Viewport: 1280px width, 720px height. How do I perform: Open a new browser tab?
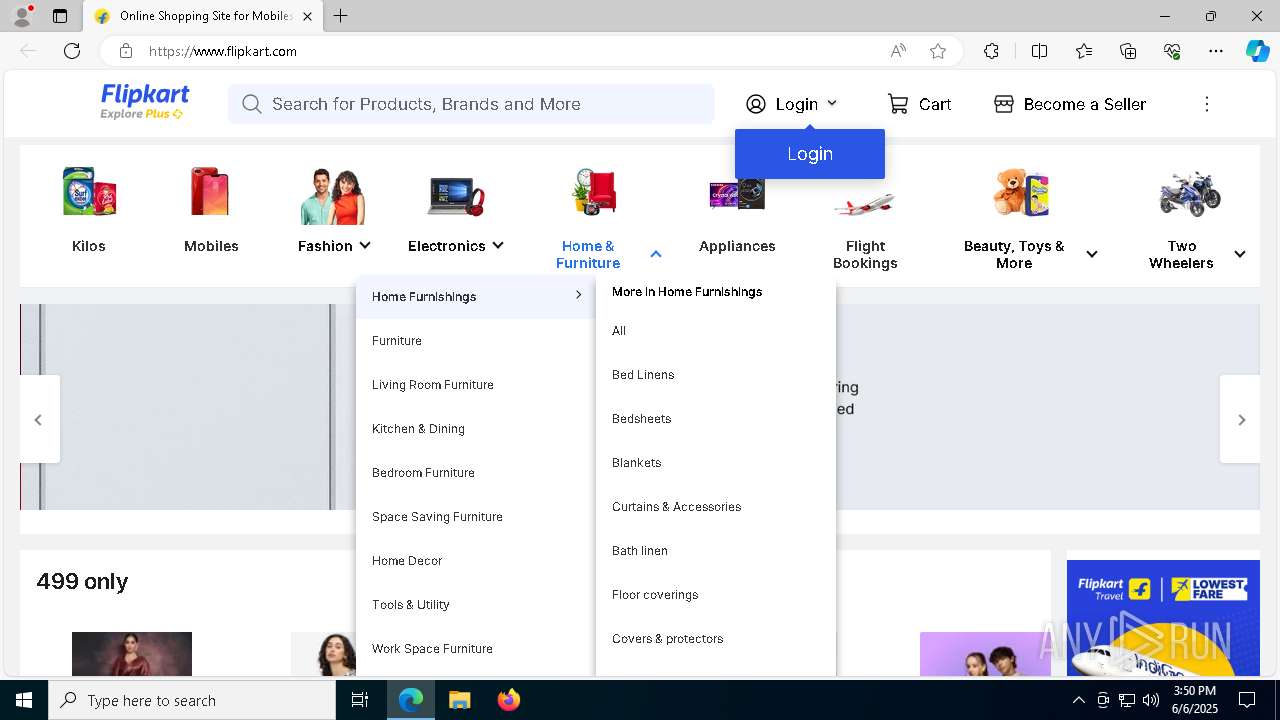(x=341, y=16)
